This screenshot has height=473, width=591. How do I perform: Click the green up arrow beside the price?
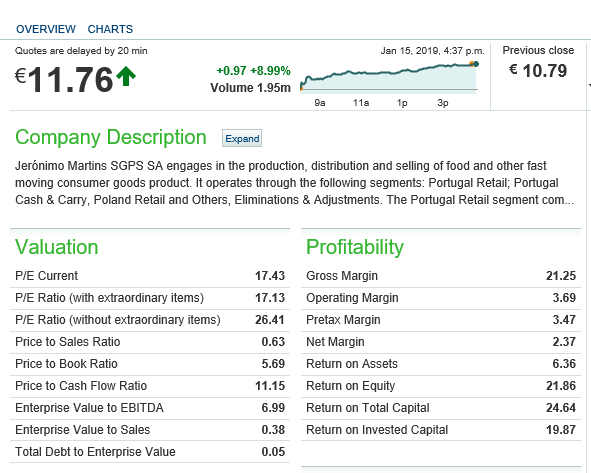coord(126,76)
